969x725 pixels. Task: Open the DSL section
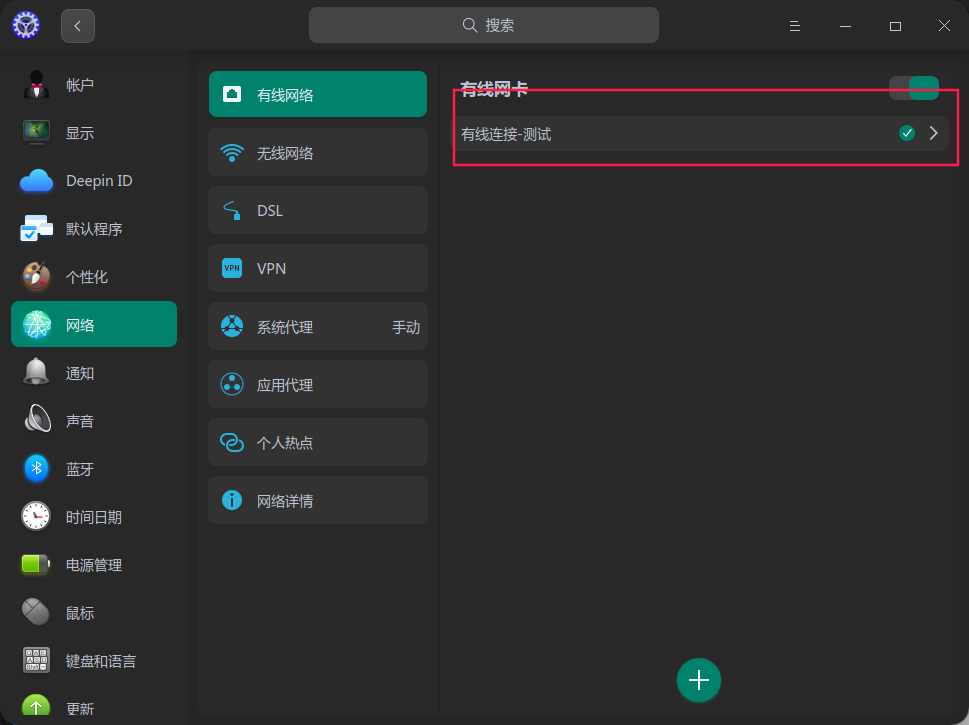click(318, 210)
